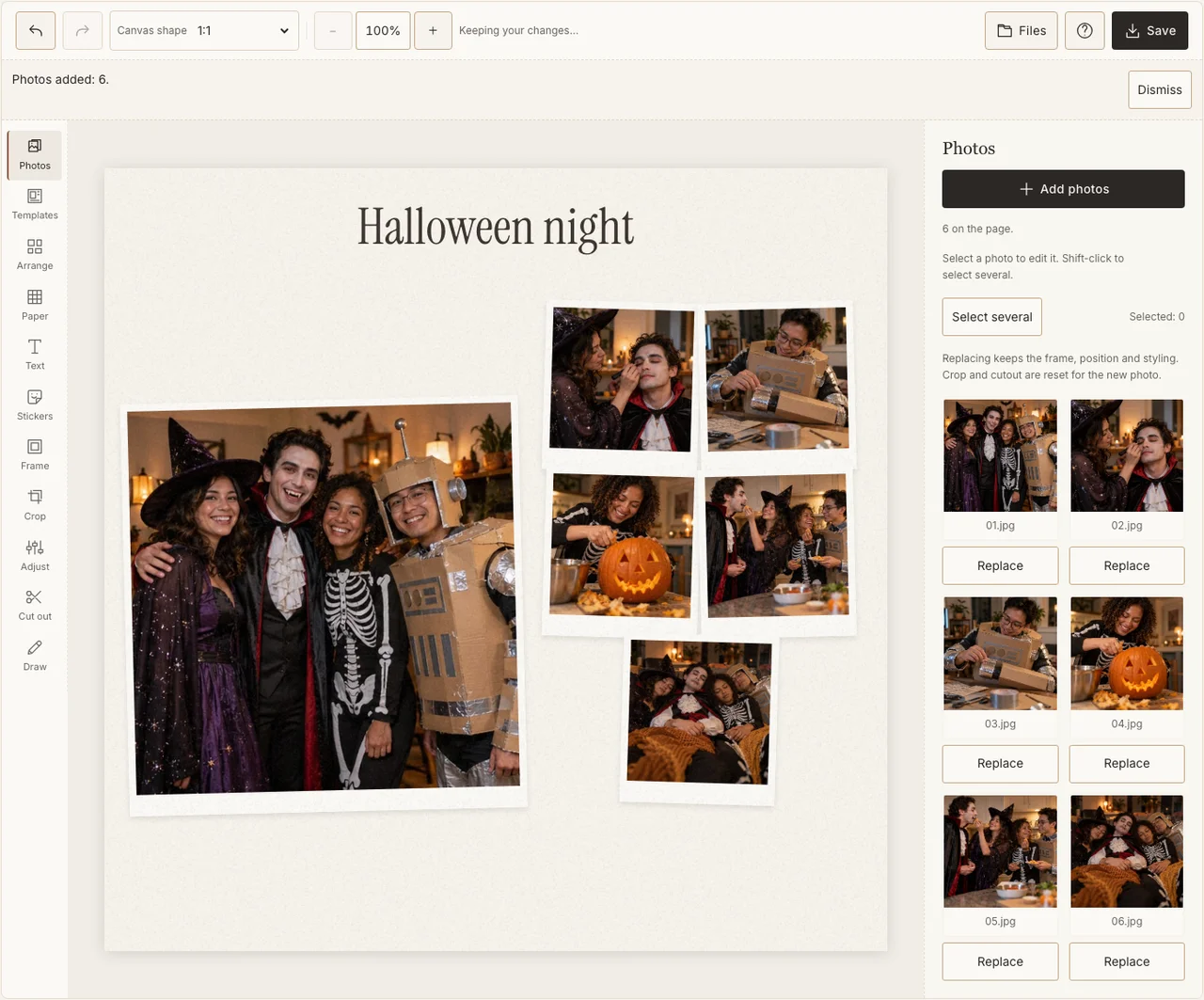Click the Halloween night title text

click(496, 228)
